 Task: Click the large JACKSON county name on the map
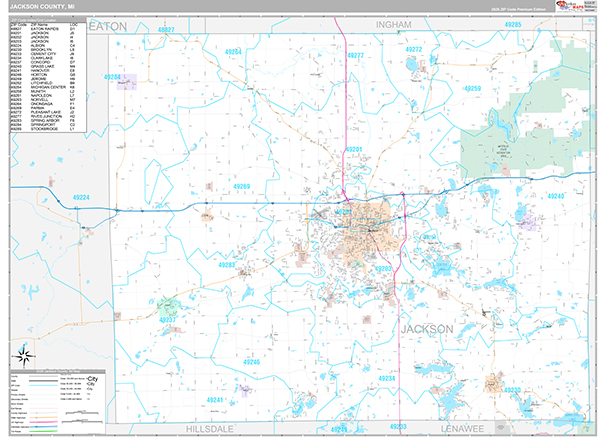pos(427,329)
